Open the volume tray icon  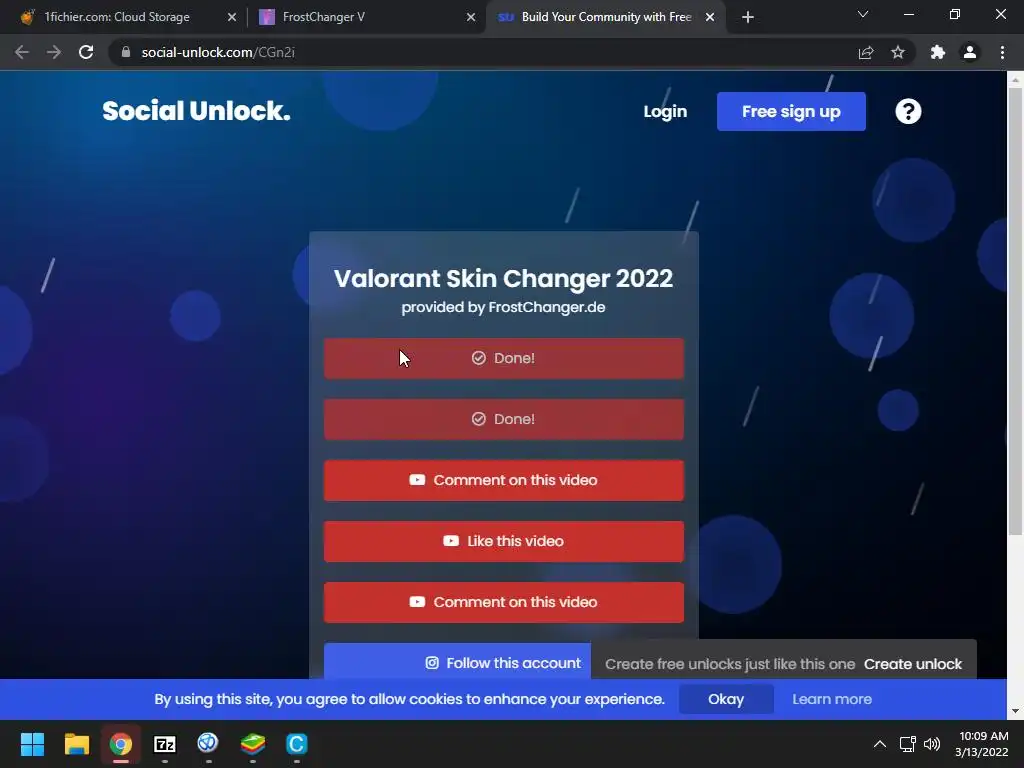coord(931,744)
